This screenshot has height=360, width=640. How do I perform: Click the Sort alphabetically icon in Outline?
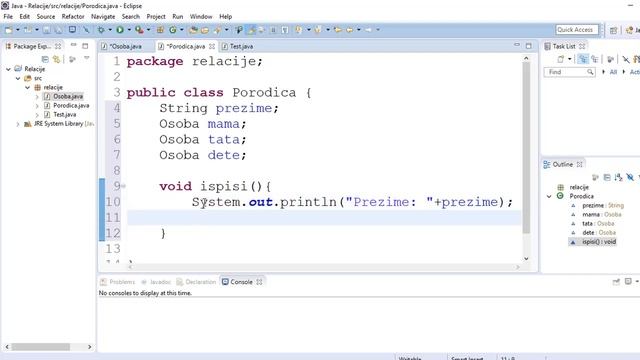tap(618, 177)
